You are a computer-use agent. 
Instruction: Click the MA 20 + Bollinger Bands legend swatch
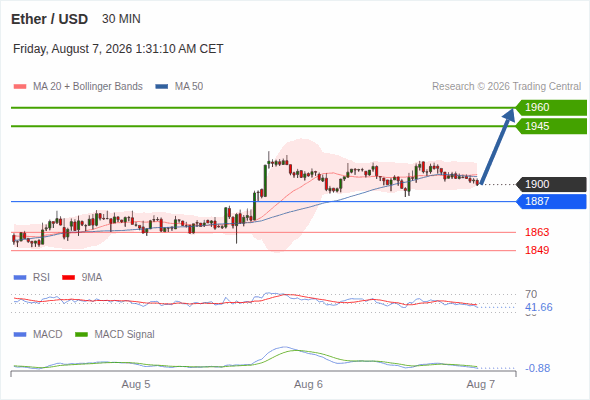click(20, 87)
